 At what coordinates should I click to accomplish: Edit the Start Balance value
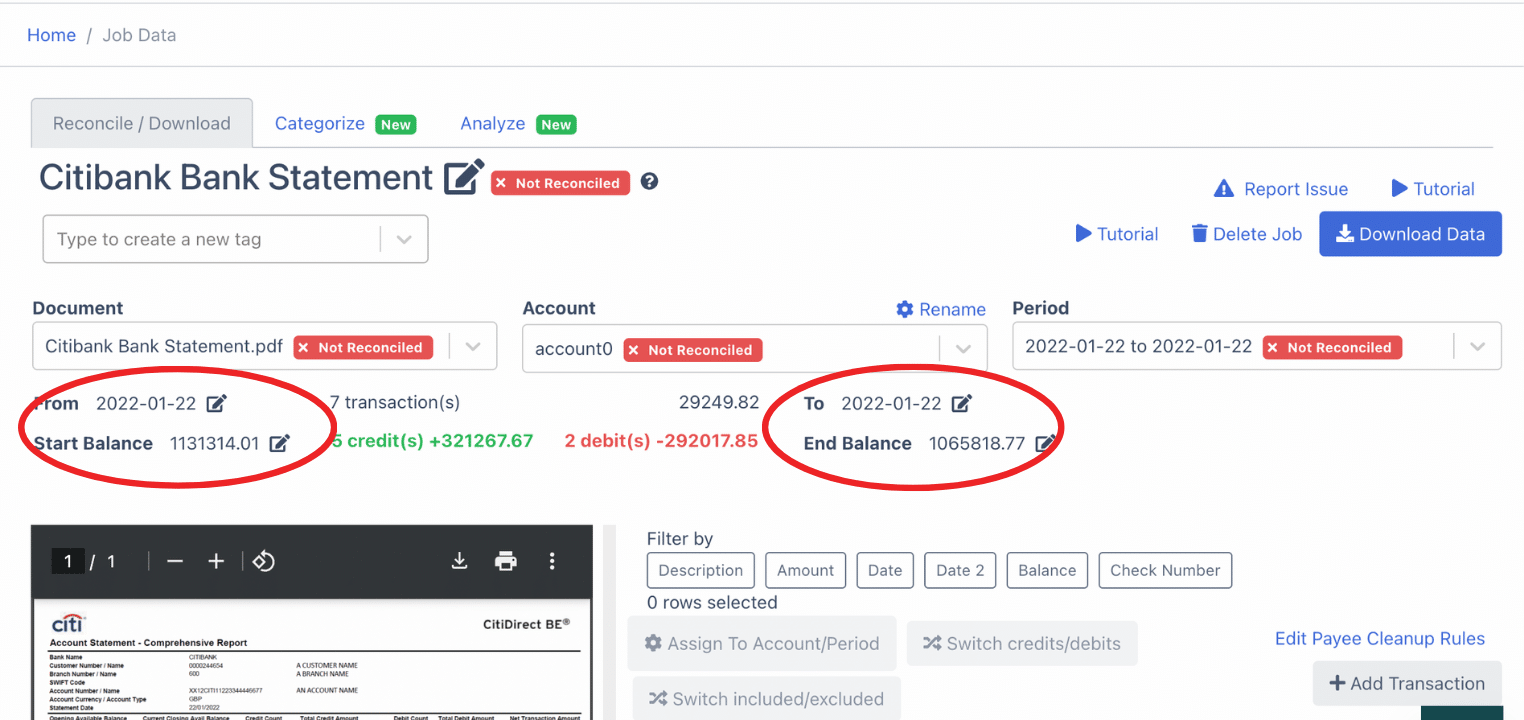coord(280,443)
